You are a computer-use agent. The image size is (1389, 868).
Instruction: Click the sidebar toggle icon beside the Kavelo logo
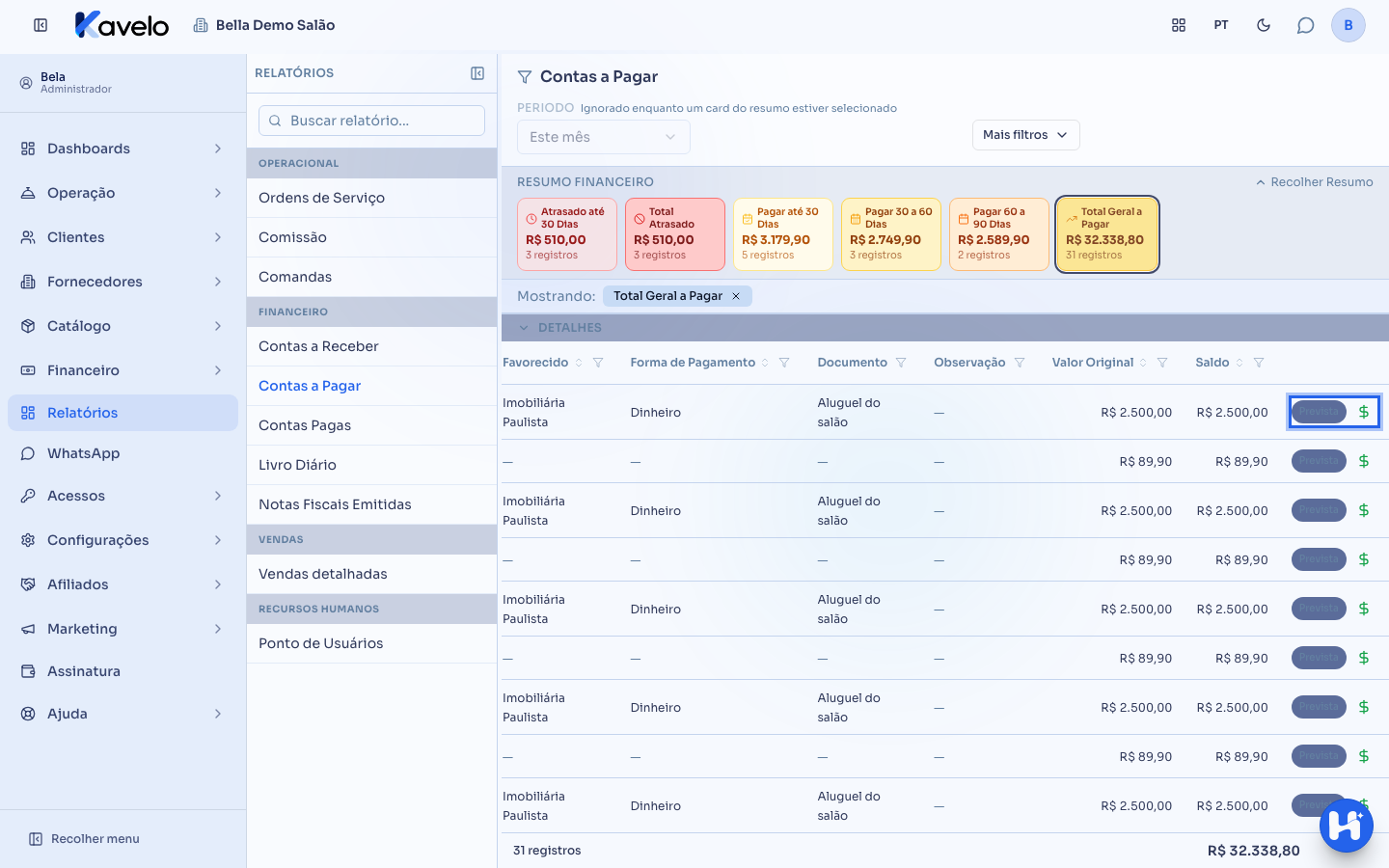[41, 25]
